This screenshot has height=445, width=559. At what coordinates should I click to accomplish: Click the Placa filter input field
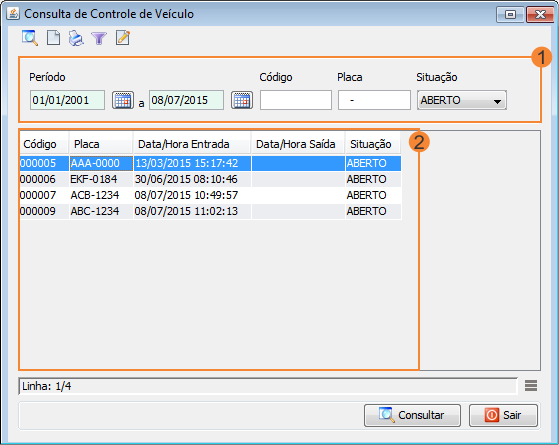[374, 100]
